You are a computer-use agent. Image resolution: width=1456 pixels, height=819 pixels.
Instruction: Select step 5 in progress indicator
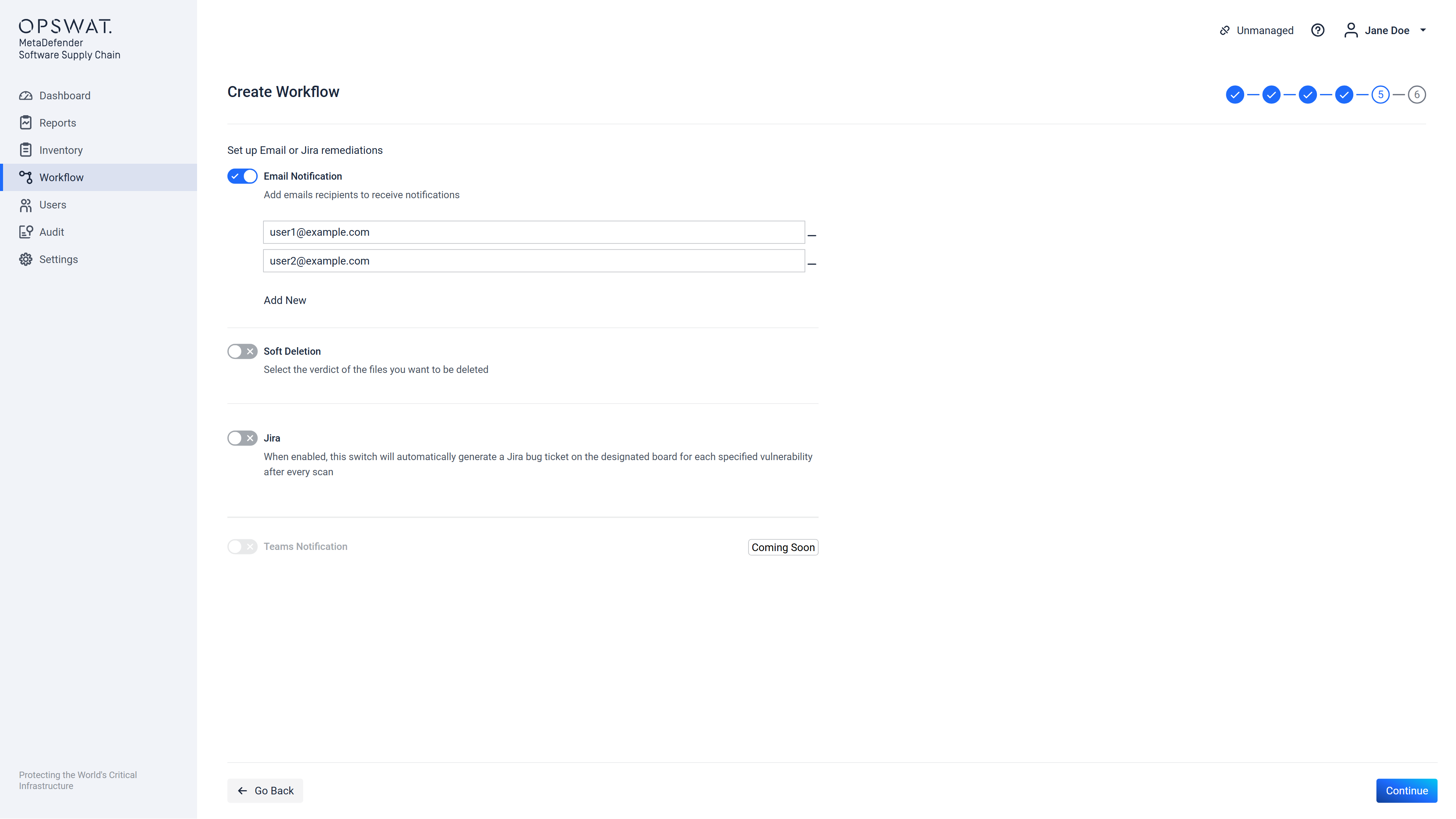1380,95
